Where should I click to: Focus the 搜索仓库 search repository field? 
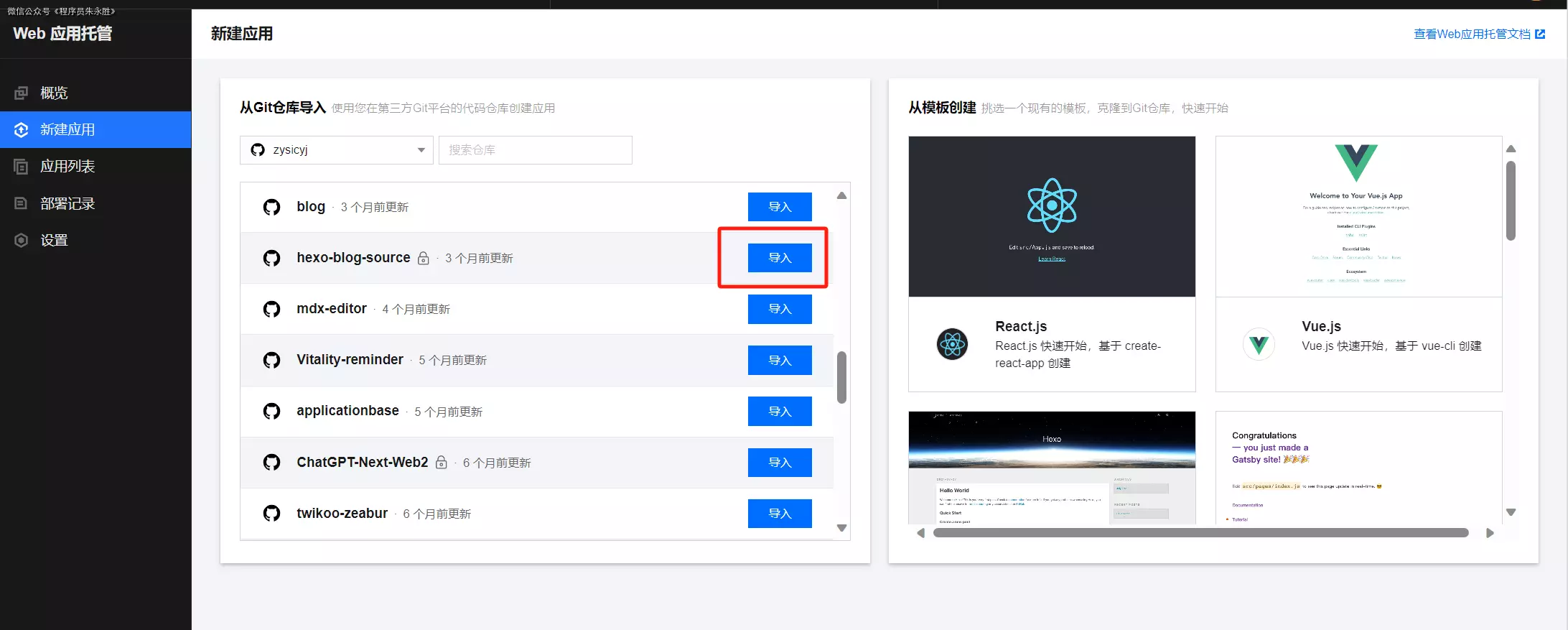click(x=535, y=150)
